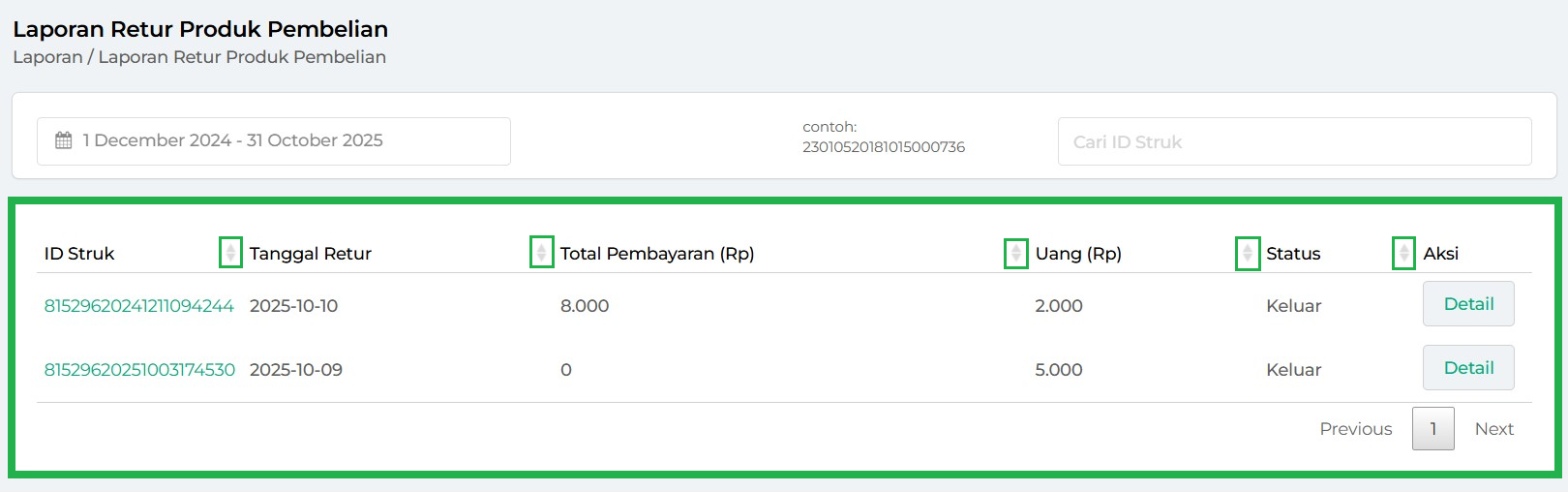Screen dimensions: 1568x492
Task: Open the date range picker field
Action: click(x=274, y=141)
